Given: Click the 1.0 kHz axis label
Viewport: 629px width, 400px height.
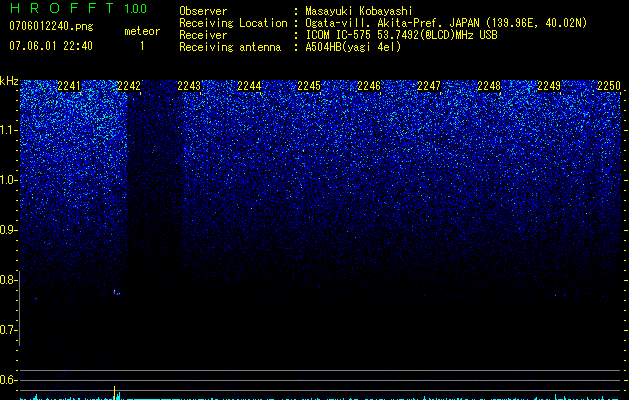Looking at the screenshot, I should point(9,180).
